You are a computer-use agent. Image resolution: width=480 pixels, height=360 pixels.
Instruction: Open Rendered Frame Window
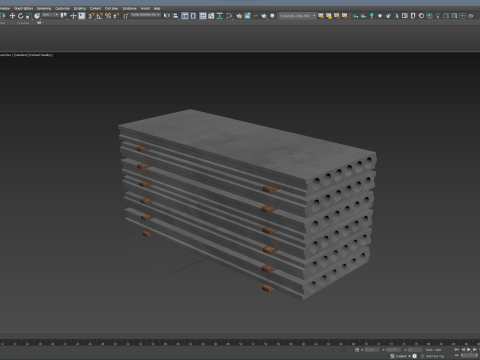point(247,16)
